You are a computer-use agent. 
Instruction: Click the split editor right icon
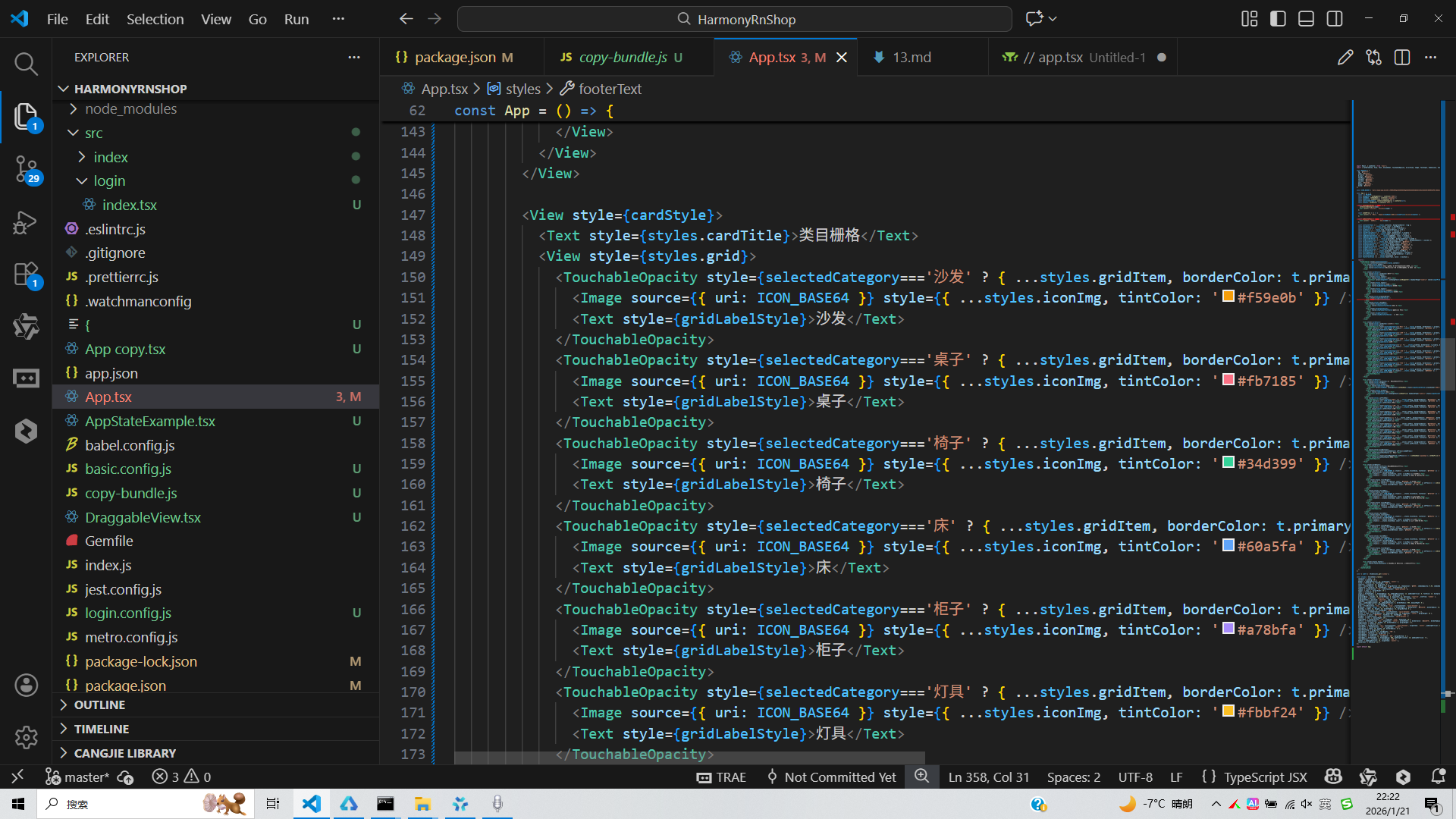point(1402,58)
